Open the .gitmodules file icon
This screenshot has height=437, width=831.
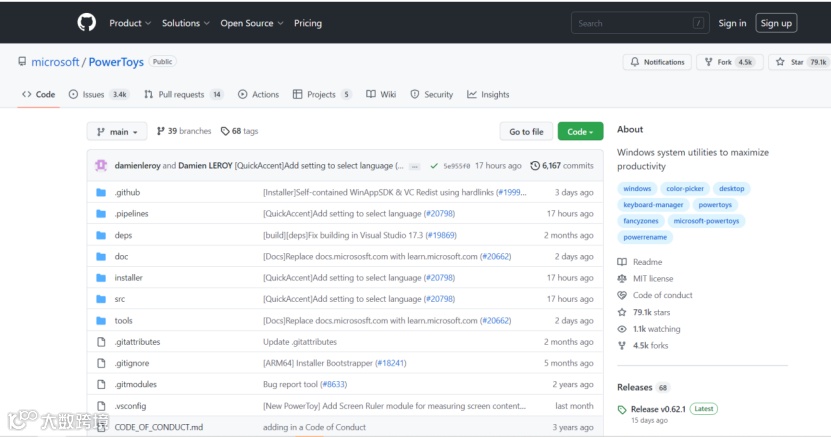[101, 384]
